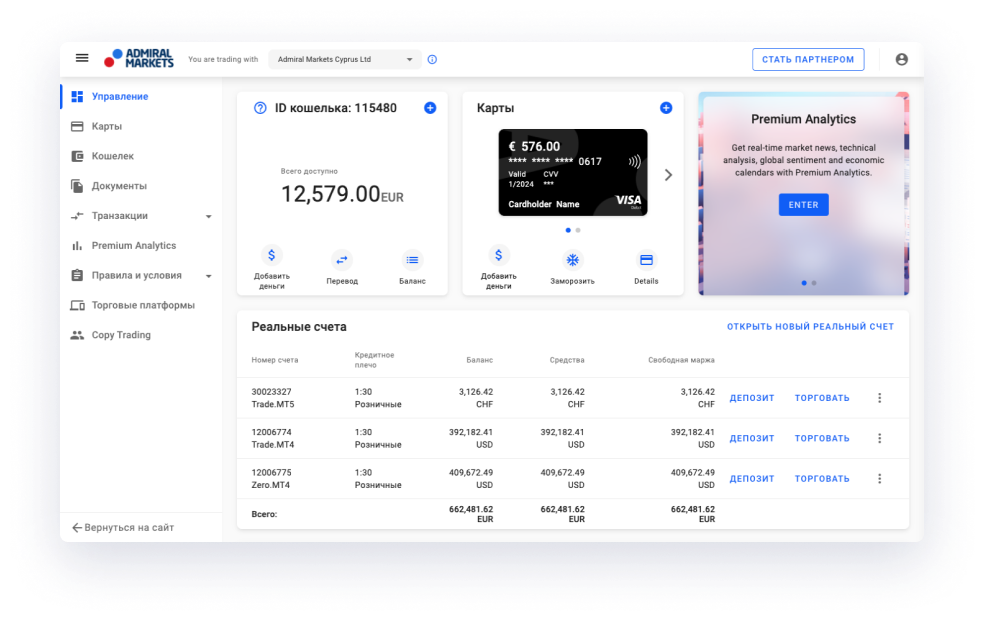Click the wallet ID help question icon
Viewport: 984px width, 620px height.
(260, 108)
